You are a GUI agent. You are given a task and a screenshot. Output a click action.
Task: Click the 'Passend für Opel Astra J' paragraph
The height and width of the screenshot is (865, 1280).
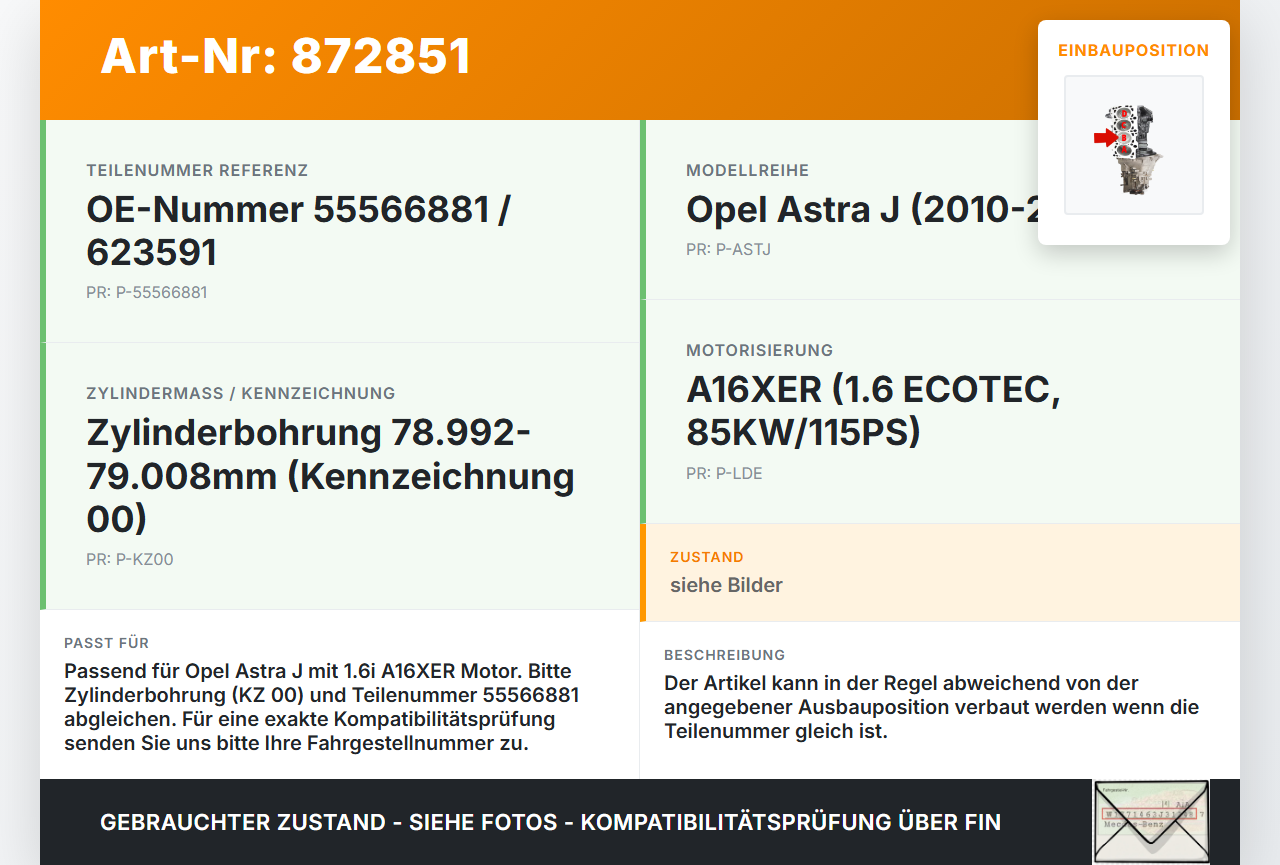[x=322, y=707]
